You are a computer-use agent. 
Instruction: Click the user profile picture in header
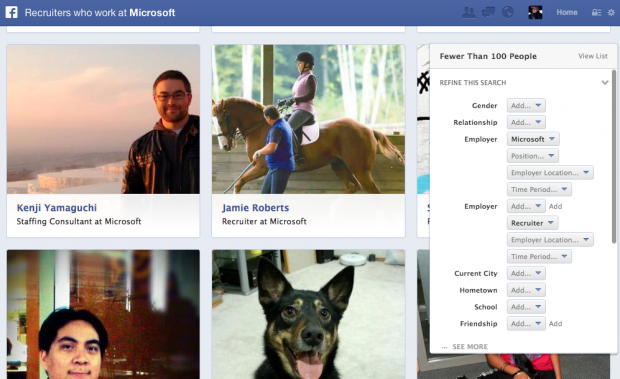coord(535,12)
